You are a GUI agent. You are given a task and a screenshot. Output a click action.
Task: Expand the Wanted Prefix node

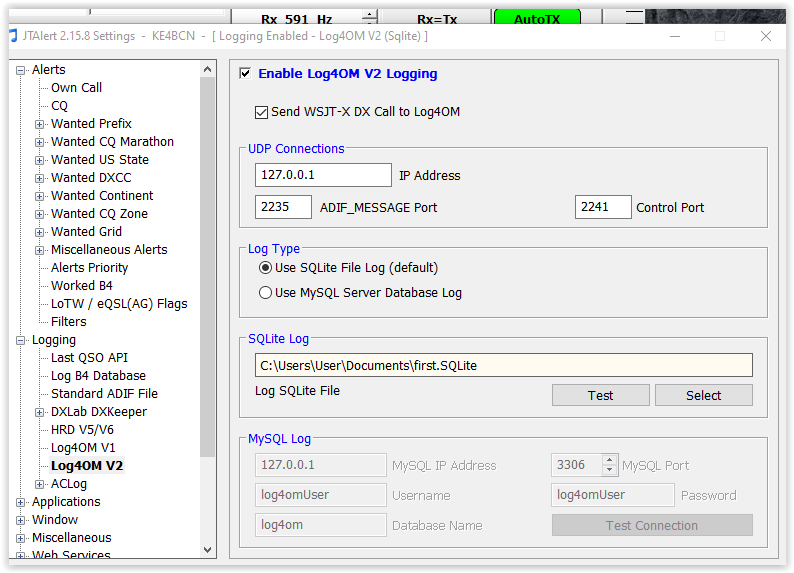[x=39, y=124]
